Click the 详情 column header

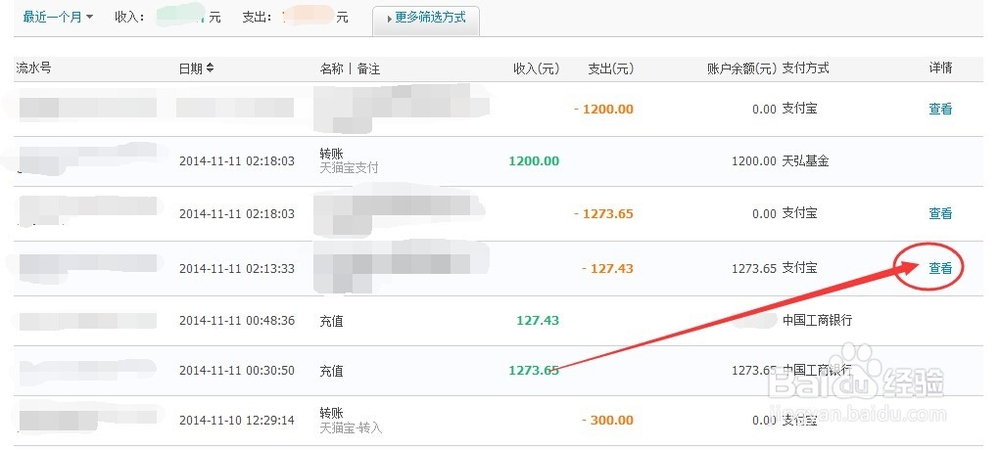pos(940,68)
